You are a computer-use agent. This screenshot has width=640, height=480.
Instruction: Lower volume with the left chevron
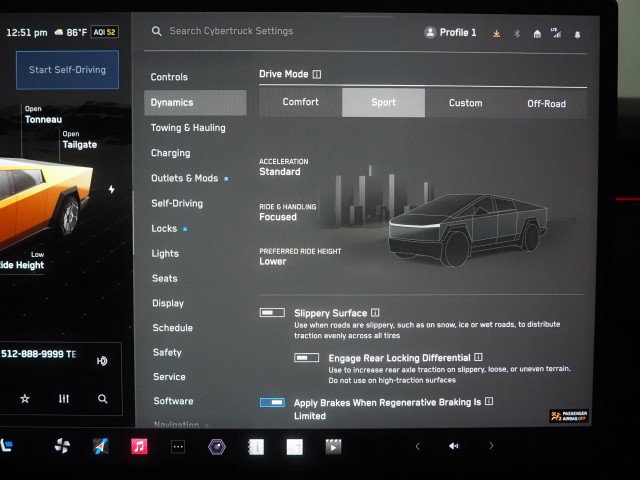coord(417,446)
